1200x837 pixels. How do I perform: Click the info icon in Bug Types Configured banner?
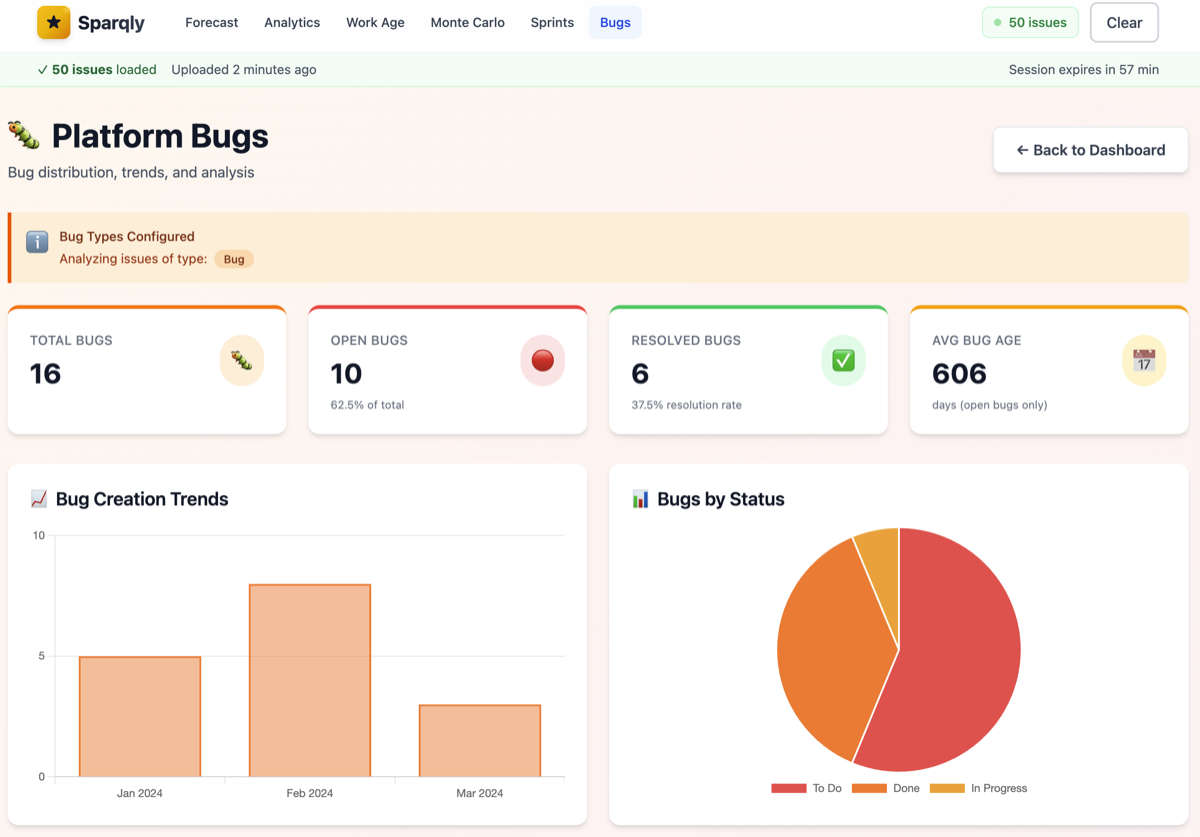37,242
